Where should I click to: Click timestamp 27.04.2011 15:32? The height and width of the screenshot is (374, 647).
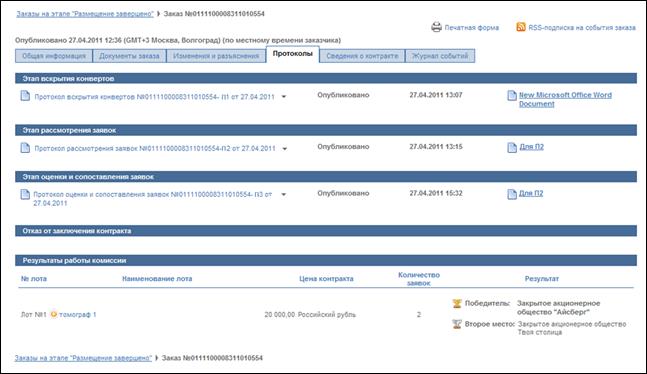pos(436,193)
